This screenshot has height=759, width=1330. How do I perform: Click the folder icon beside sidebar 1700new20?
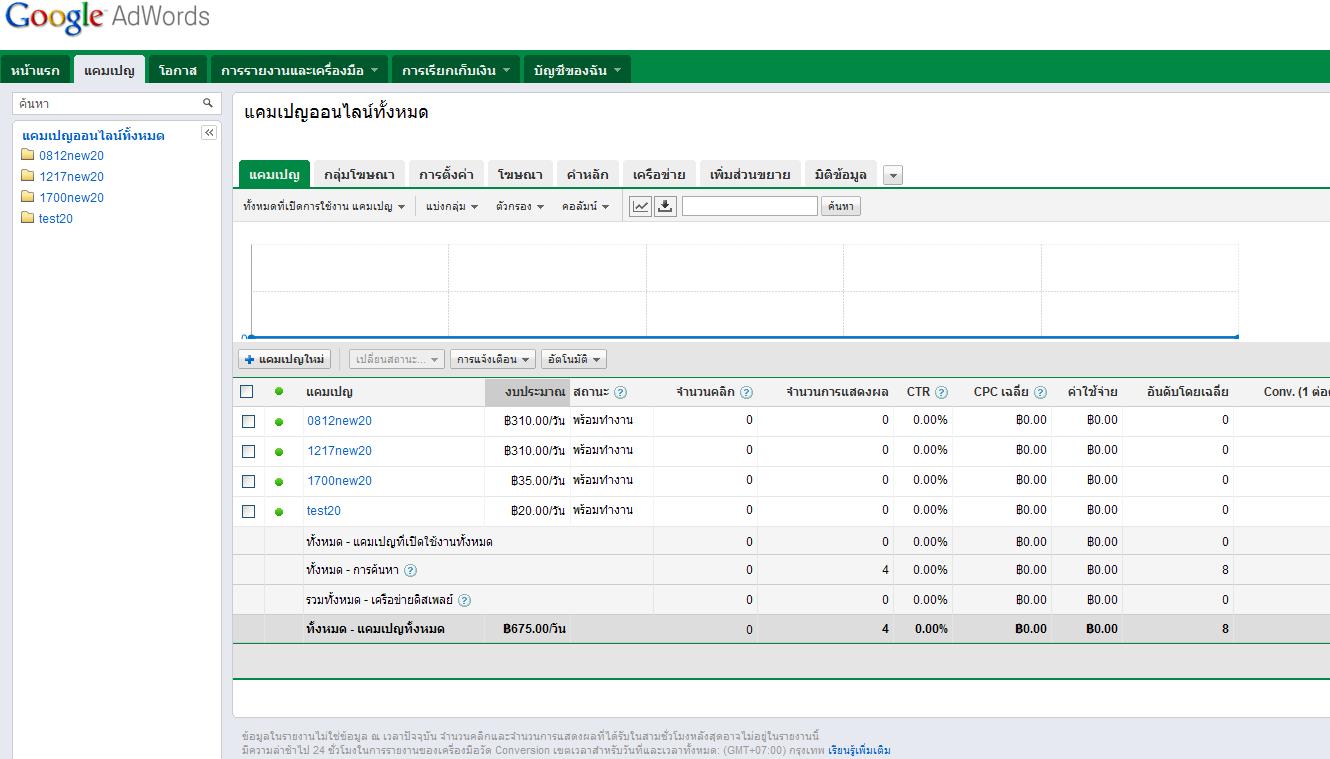coord(28,197)
